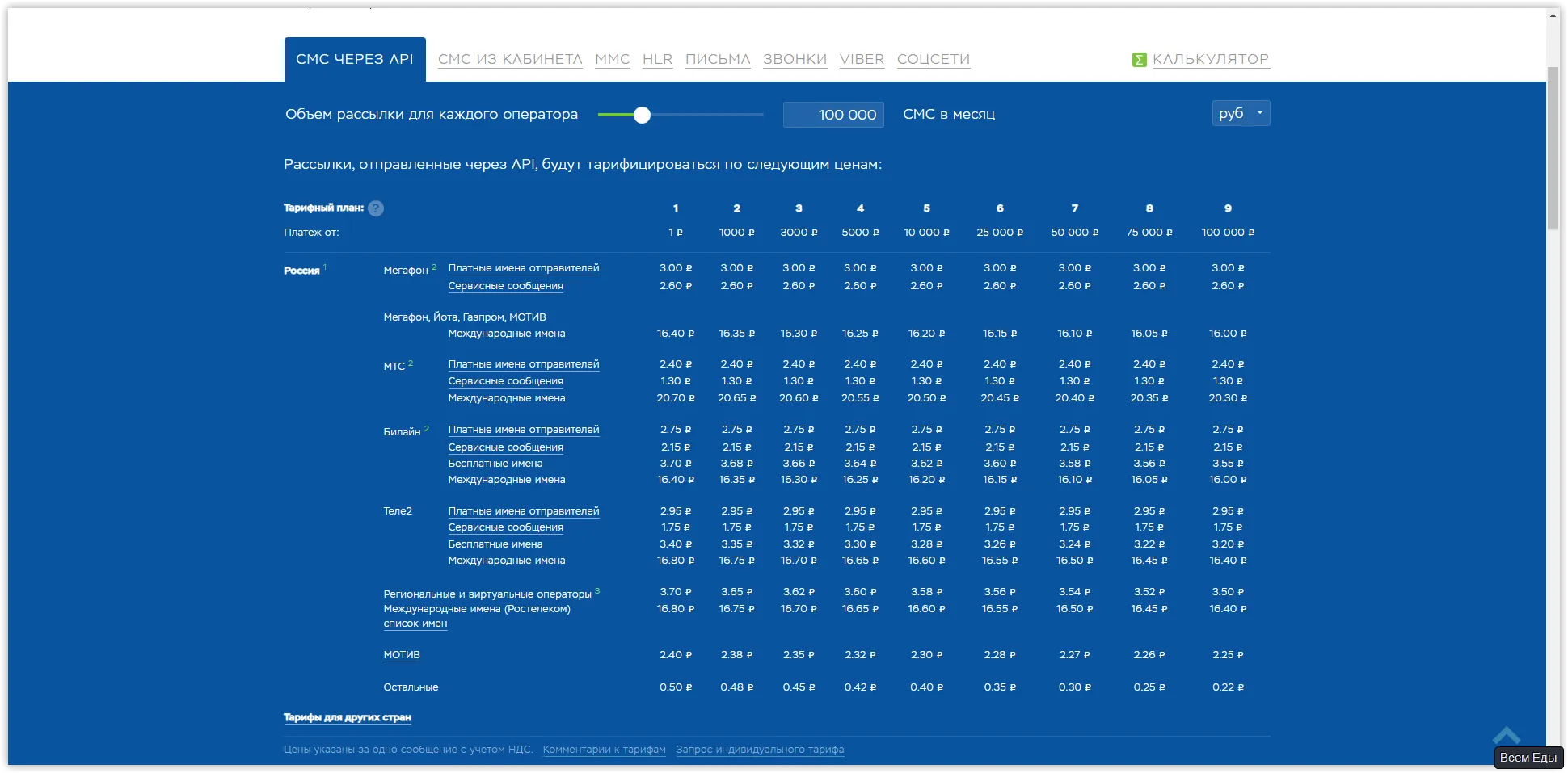Viewport: 1568px width, 773px height.
Task: Open Билайн Сервисные сообщения link
Action: 506,447
